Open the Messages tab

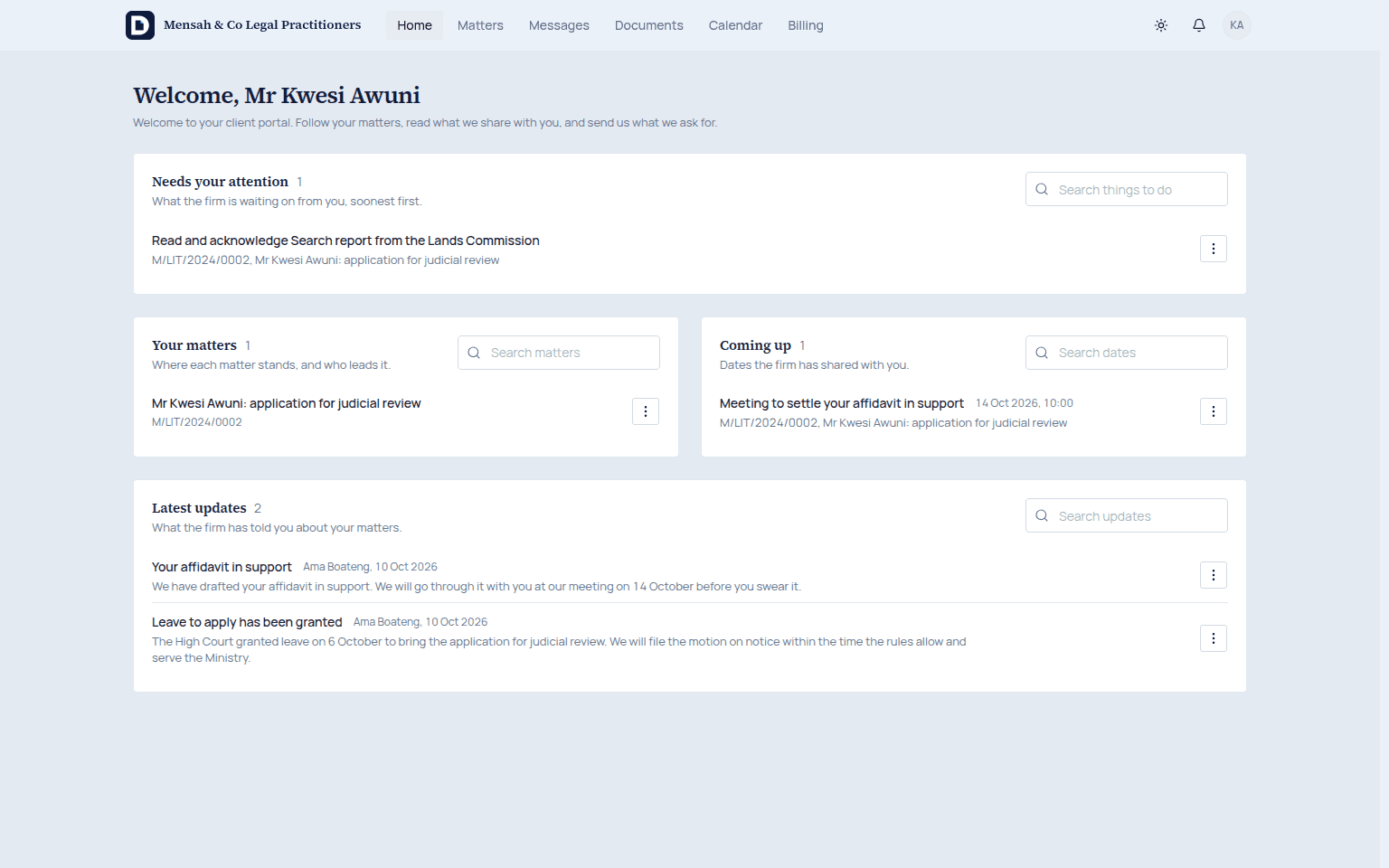[559, 25]
